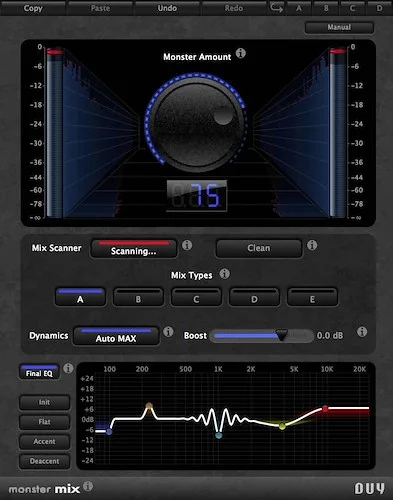Select Mix Type A
The height and width of the screenshot is (500, 393).
(80, 297)
